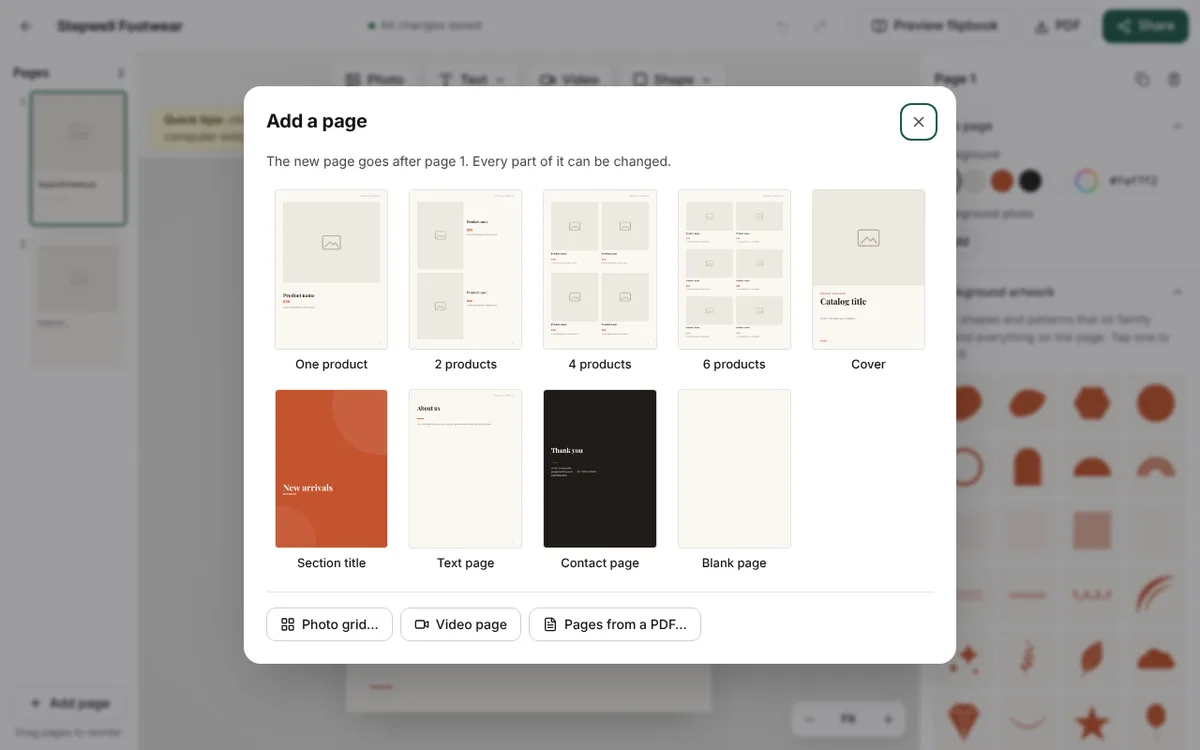Open the Shape dropdown in the toolbar

click(672, 79)
